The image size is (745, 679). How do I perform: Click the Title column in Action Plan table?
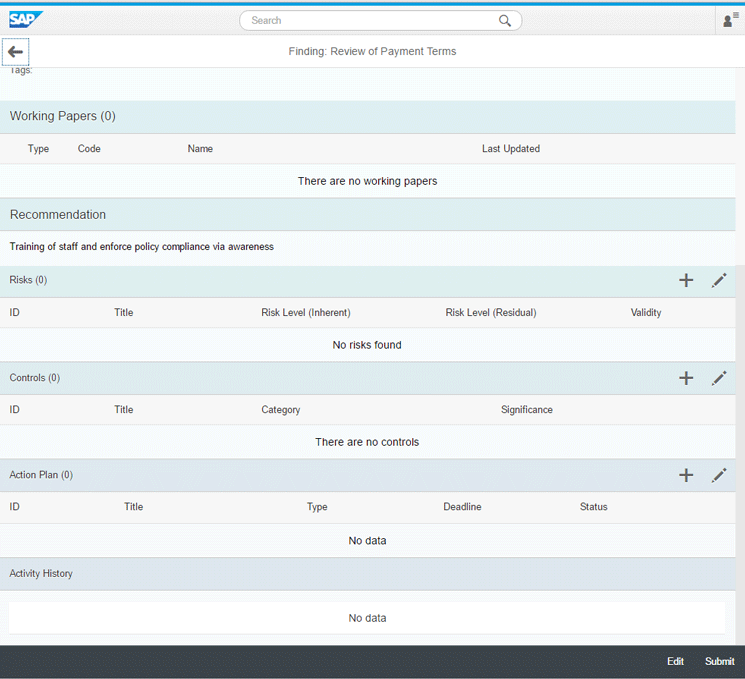click(x=134, y=507)
